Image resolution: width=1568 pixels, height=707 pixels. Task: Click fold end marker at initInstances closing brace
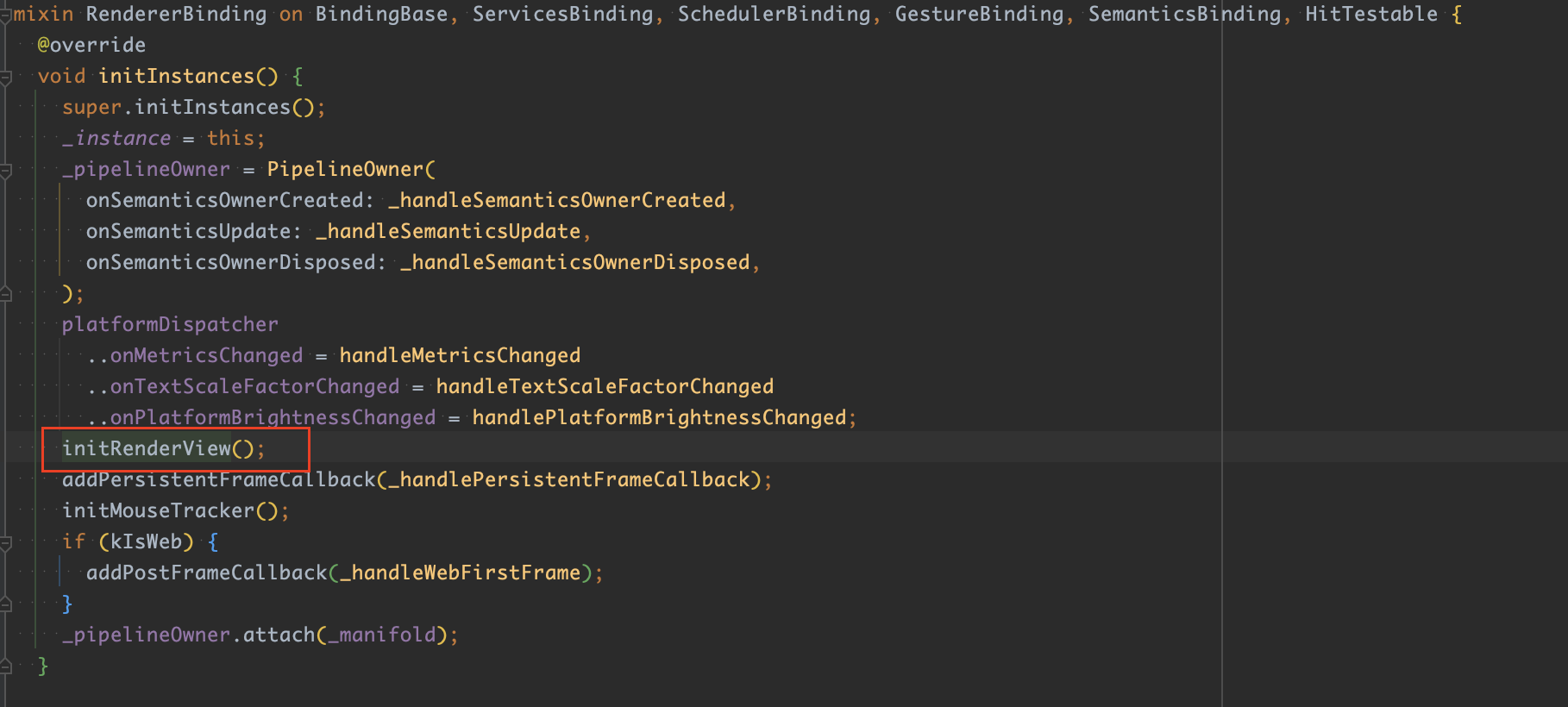pos(5,666)
